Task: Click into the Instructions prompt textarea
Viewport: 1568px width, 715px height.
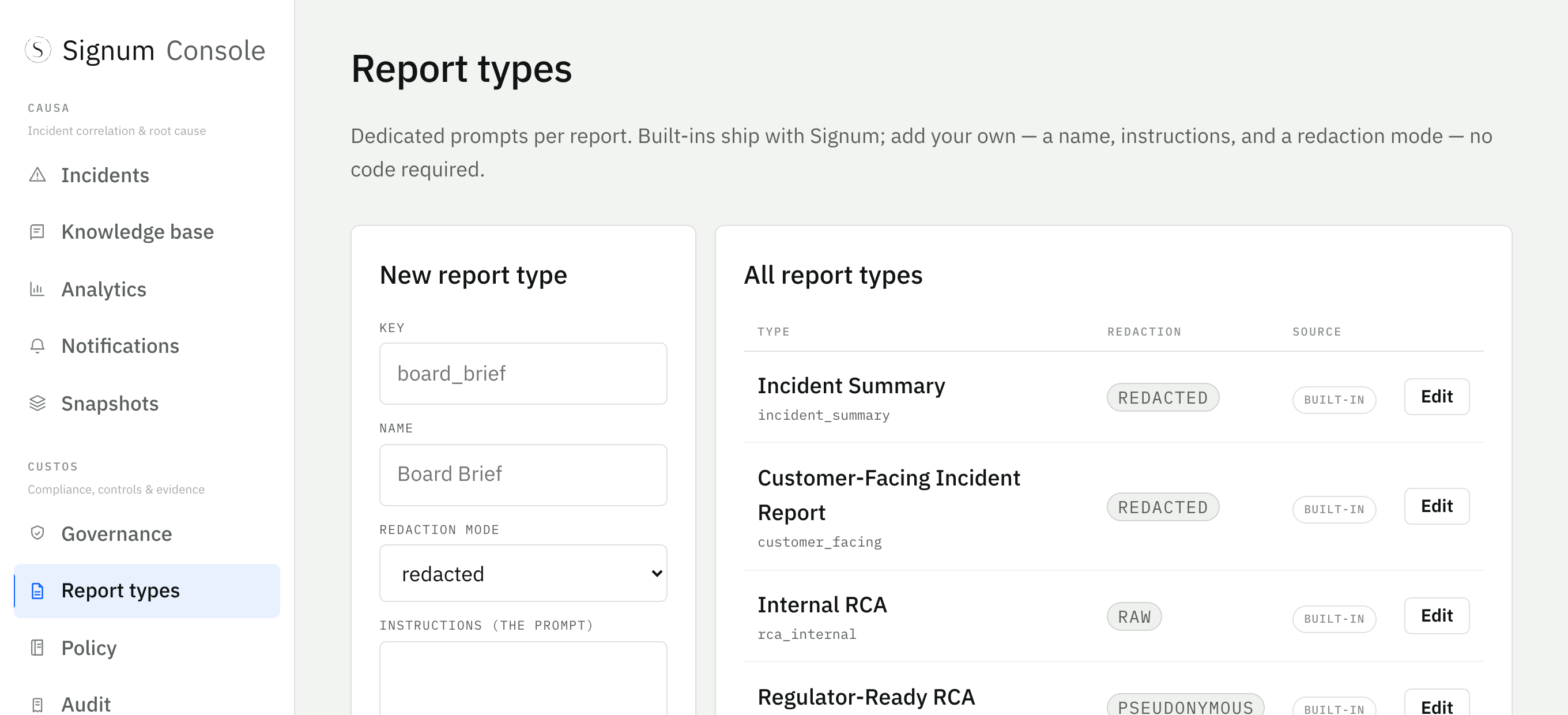Action: [523, 678]
